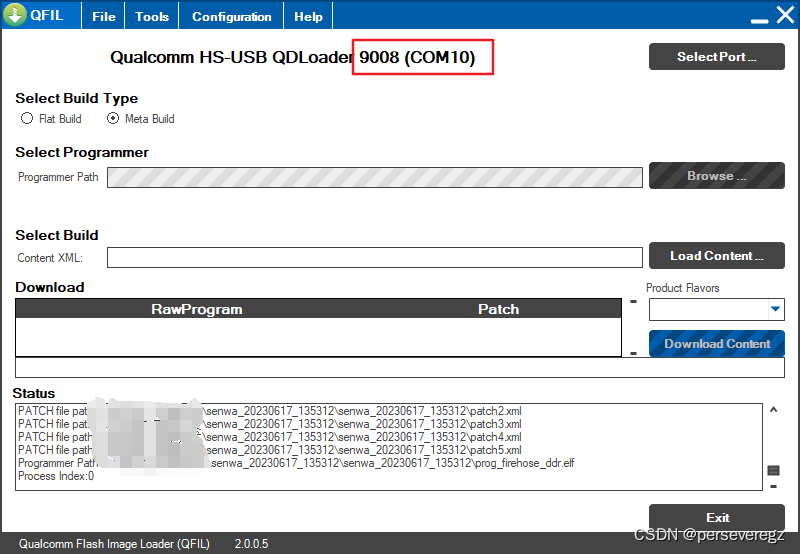Click the minus button at table top
The width and height of the screenshot is (800, 554).
click(633, 301)
